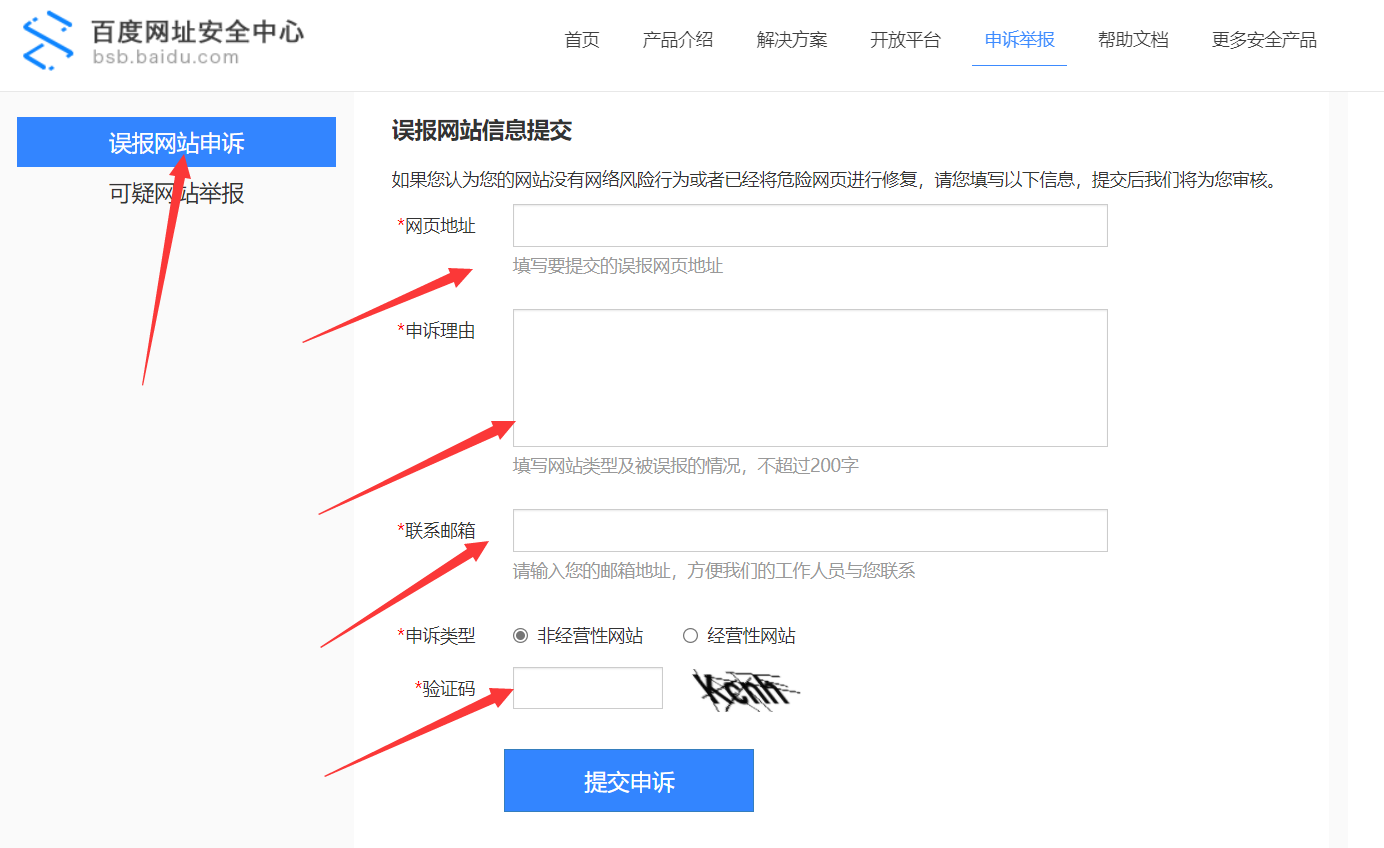The image size is (1384, 848).
Task: Open the 开放平台 navigation item
Action: coord(906,40)
